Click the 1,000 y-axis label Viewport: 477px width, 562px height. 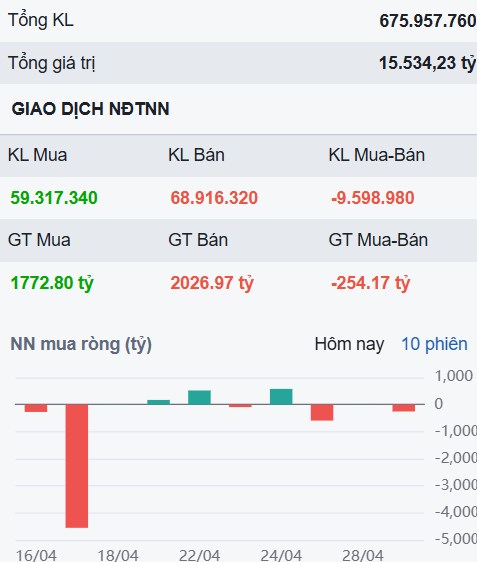pos(454,376)
